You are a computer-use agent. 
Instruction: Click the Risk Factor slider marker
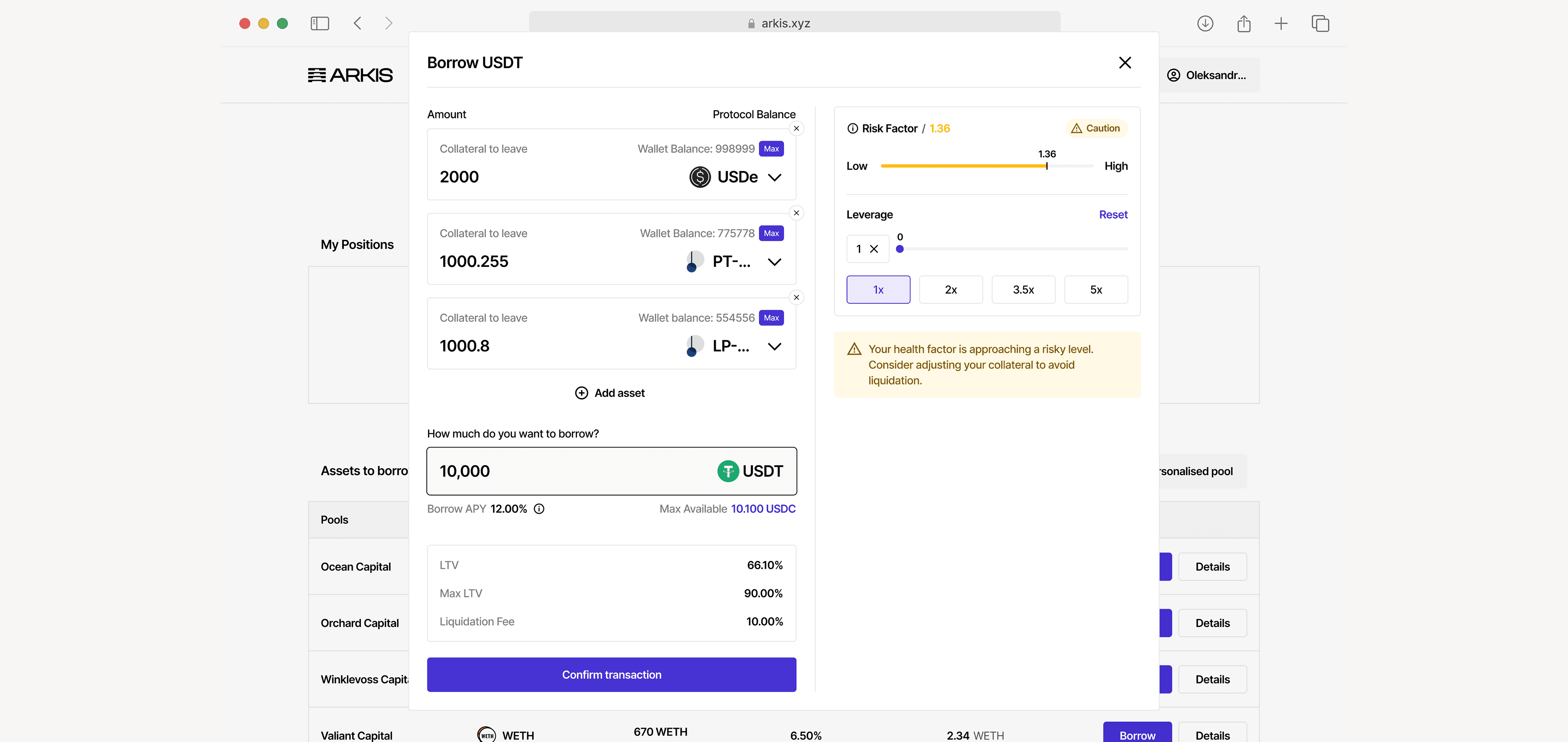click(1047, 165)
